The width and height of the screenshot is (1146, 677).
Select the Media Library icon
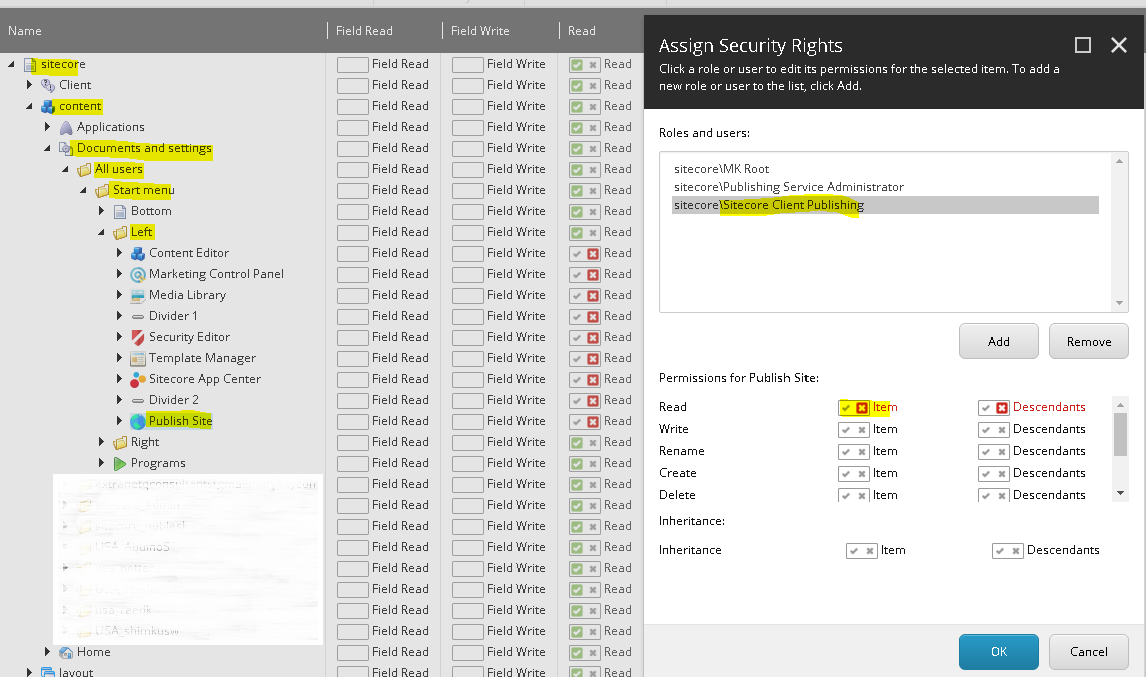(137, 295)
